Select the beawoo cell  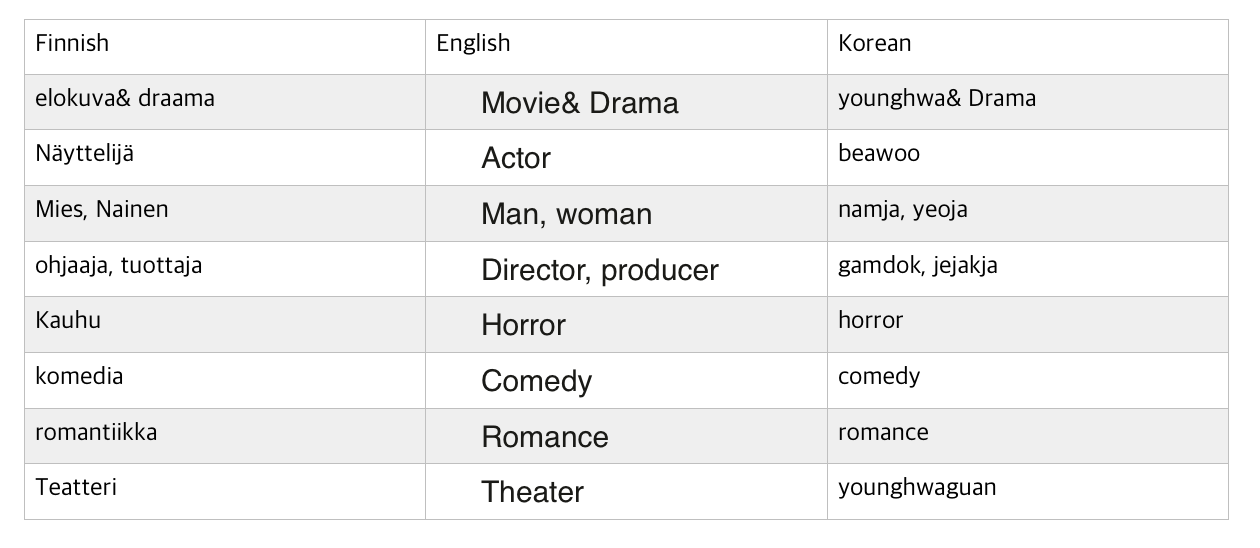tap(1028, 158)
